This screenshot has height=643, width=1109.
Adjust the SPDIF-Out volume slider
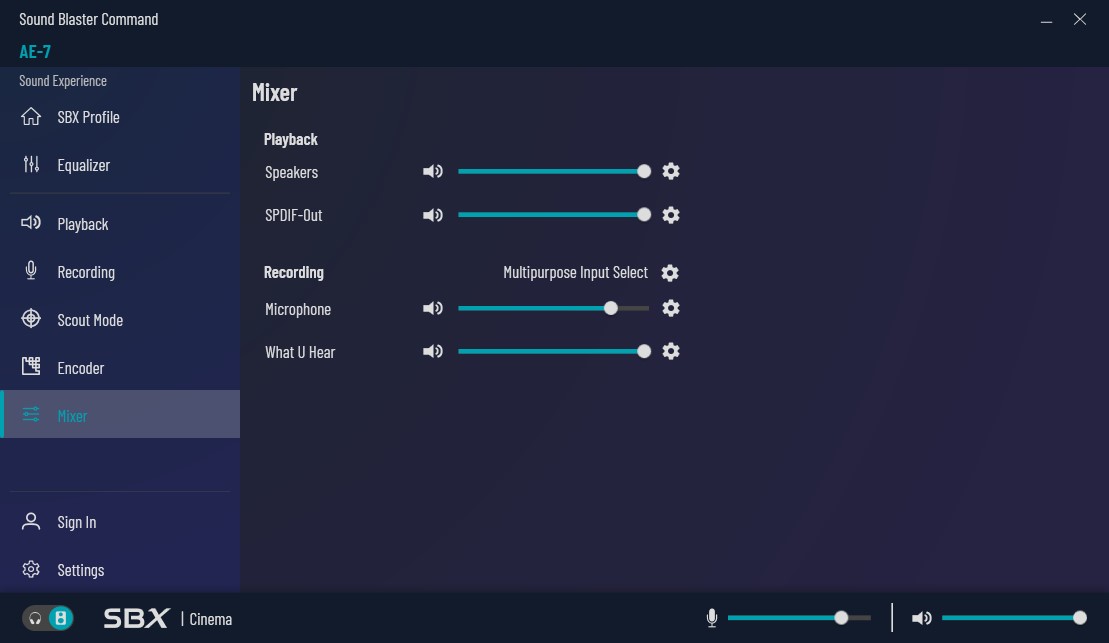554,215
